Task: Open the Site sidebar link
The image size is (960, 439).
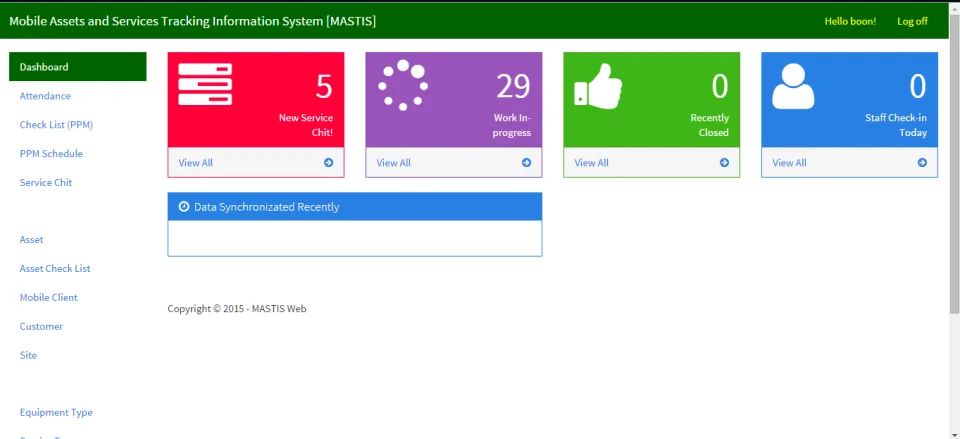Action: click(28, 355)
